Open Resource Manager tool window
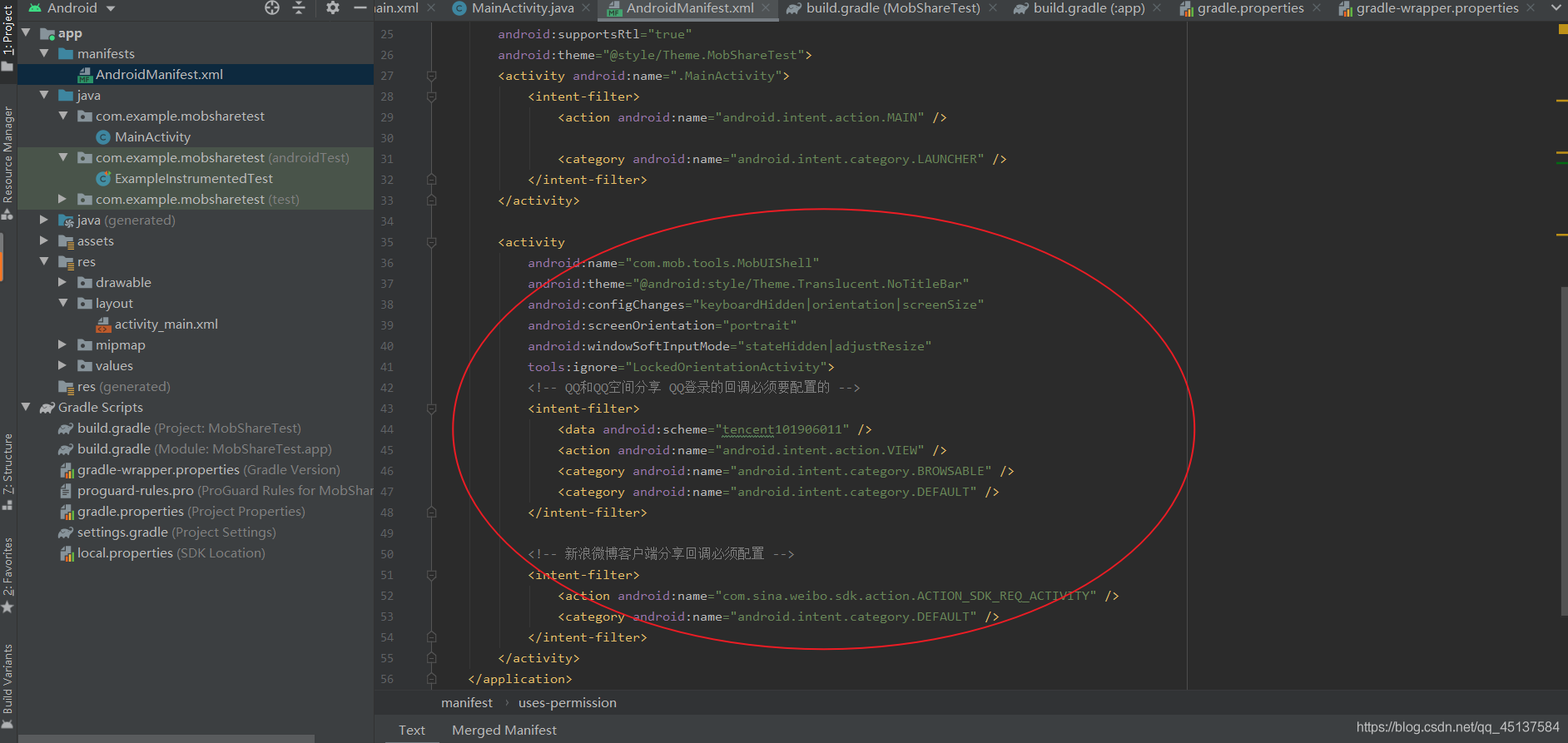 coord(7,162)
